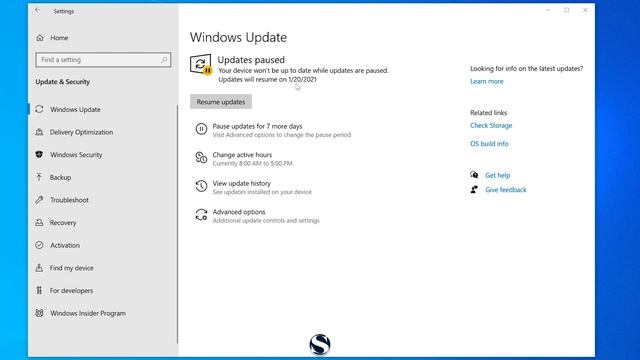This screenshot has height=360, width=640.
Task: Open the Activation section
Action: (x=65, y=245)
